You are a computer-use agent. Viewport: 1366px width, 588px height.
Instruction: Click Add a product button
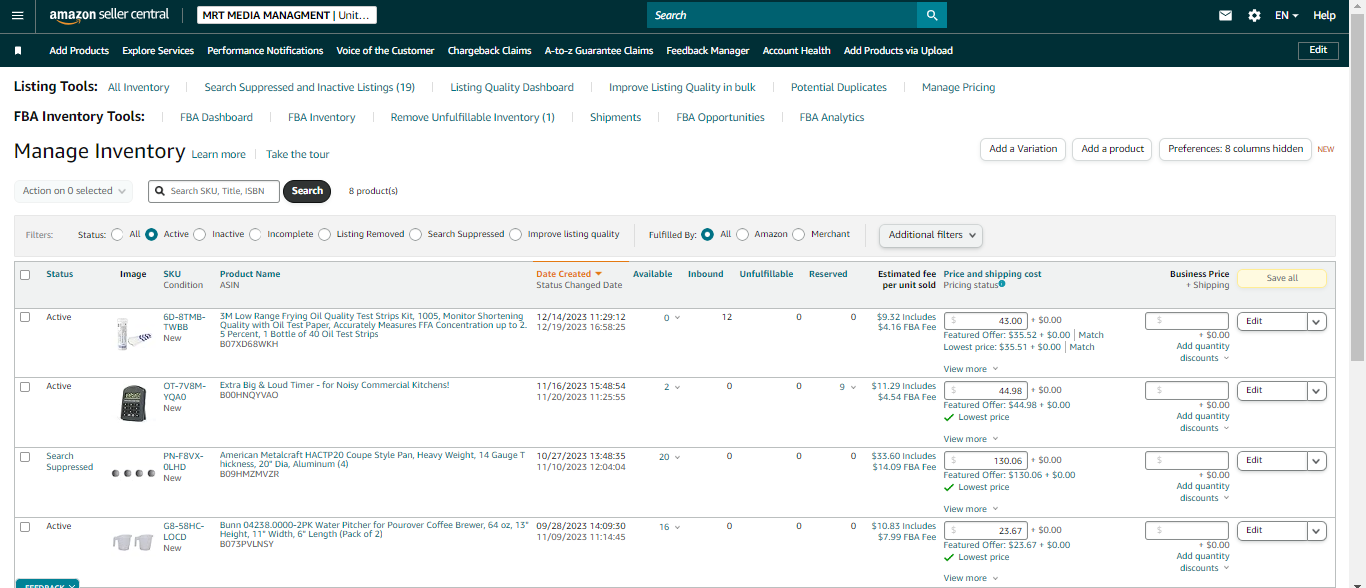click(1112, 149)
